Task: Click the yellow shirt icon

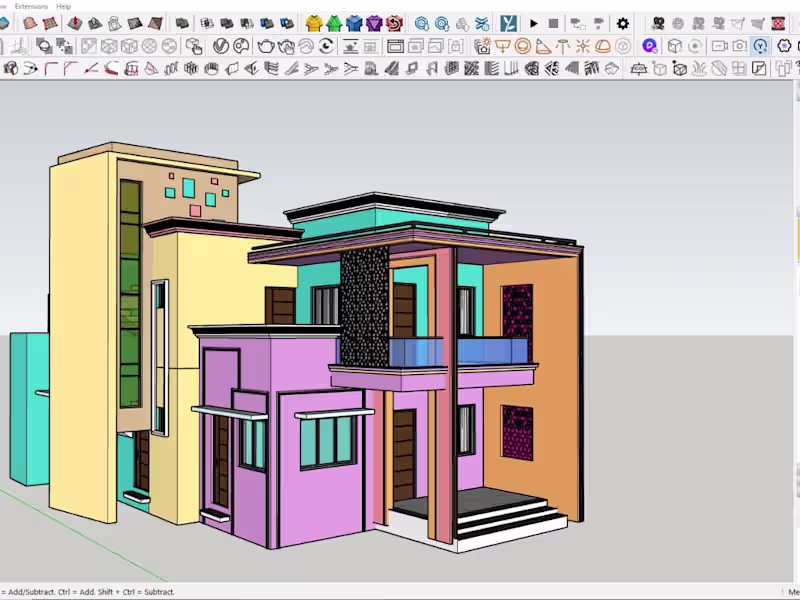Action: (x=314, y=23)
